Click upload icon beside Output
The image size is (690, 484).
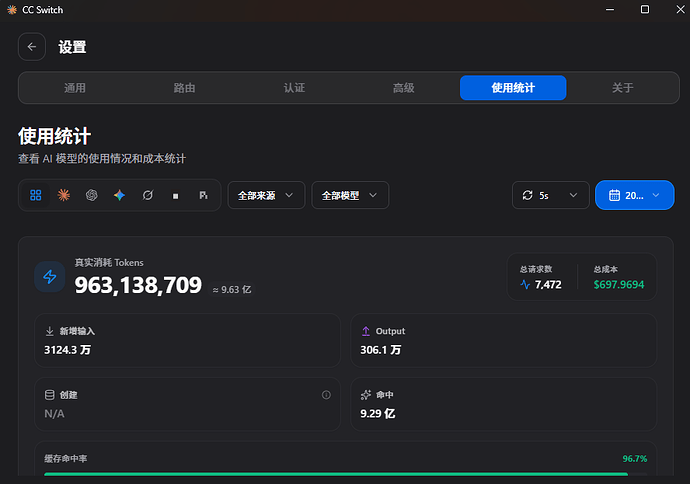tap(366, 331)
